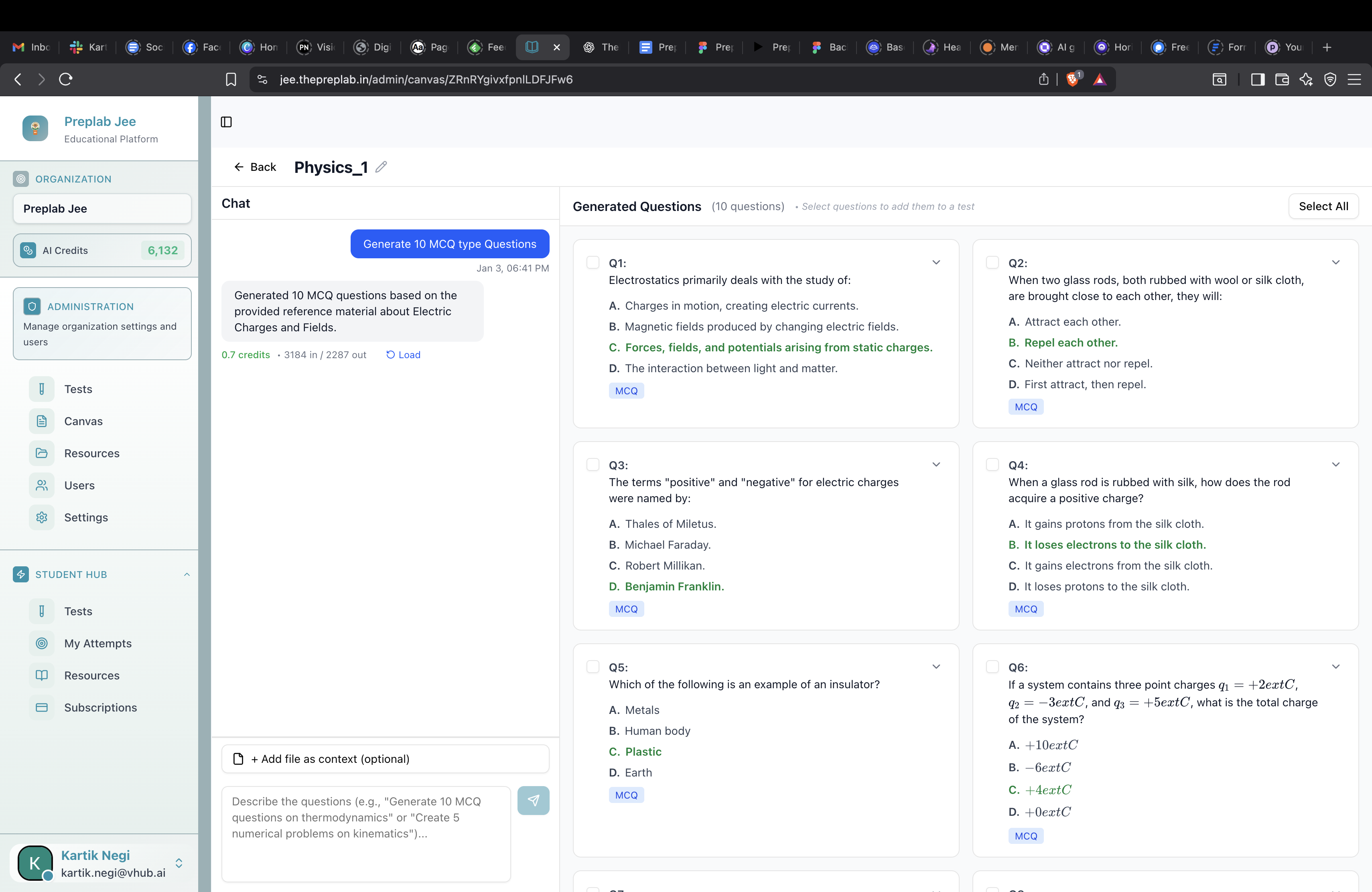Bookmark this page using the bookmark icon
The image size is (1372, 892).
tap(231, 79)
